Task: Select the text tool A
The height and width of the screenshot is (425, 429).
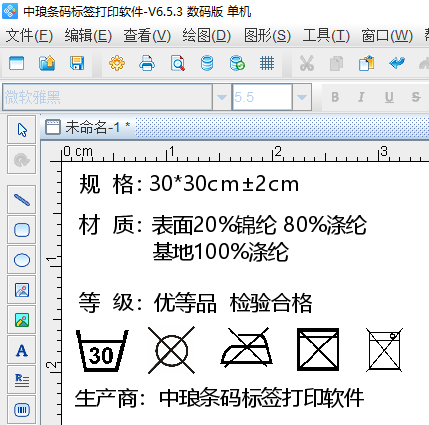Action: (x=22, y=350)
